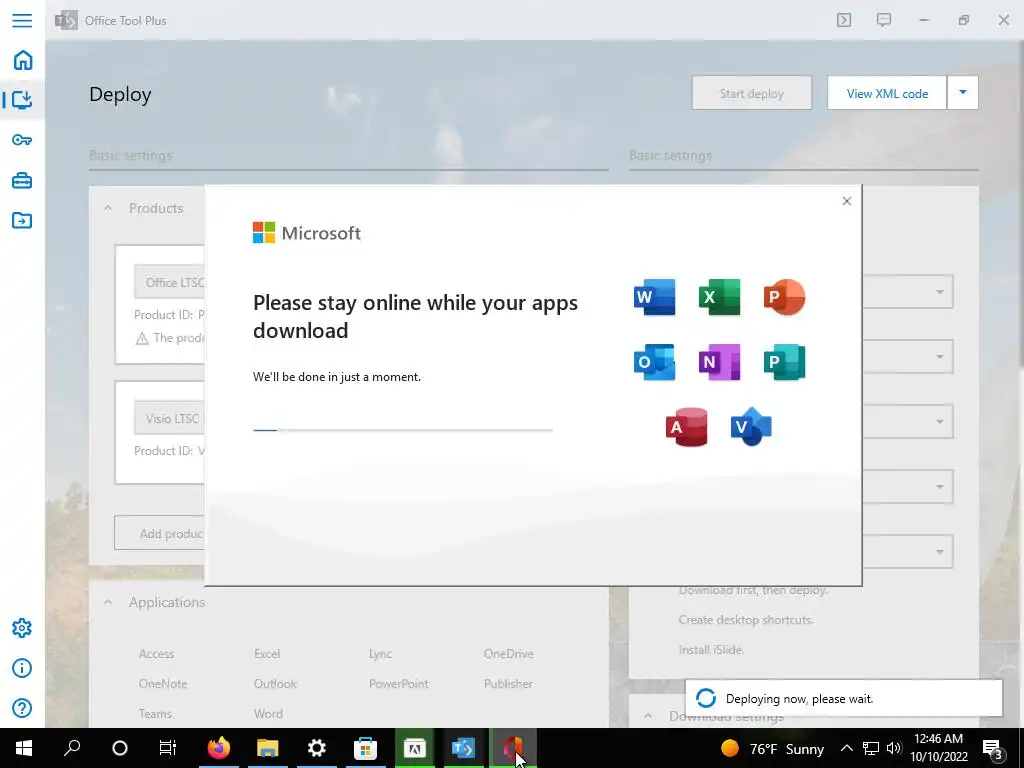Open Settings gear in sidebar

tap(22, 628)
